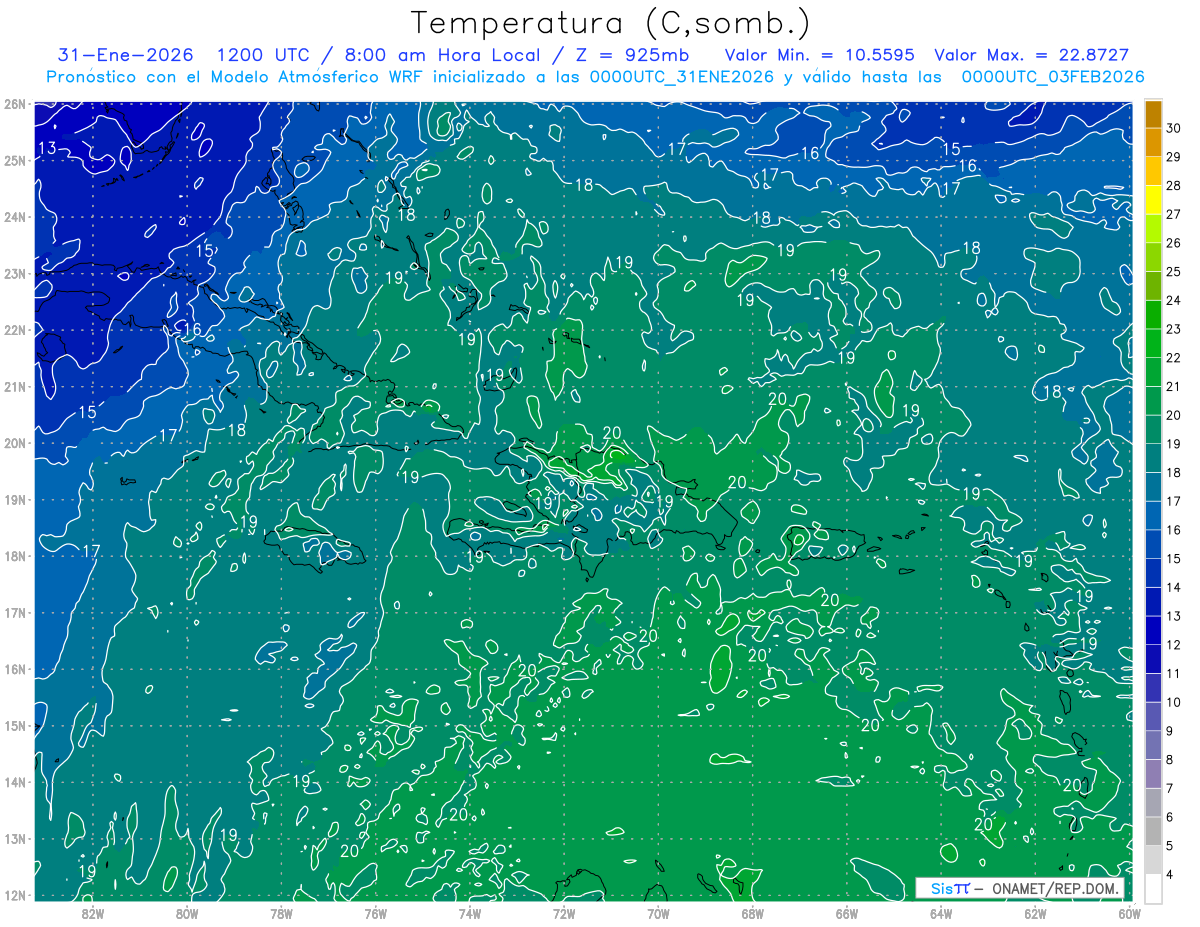Click the longitude axis label 76W
This screenshot has width=1200, height=927.
tap(375, 913)
